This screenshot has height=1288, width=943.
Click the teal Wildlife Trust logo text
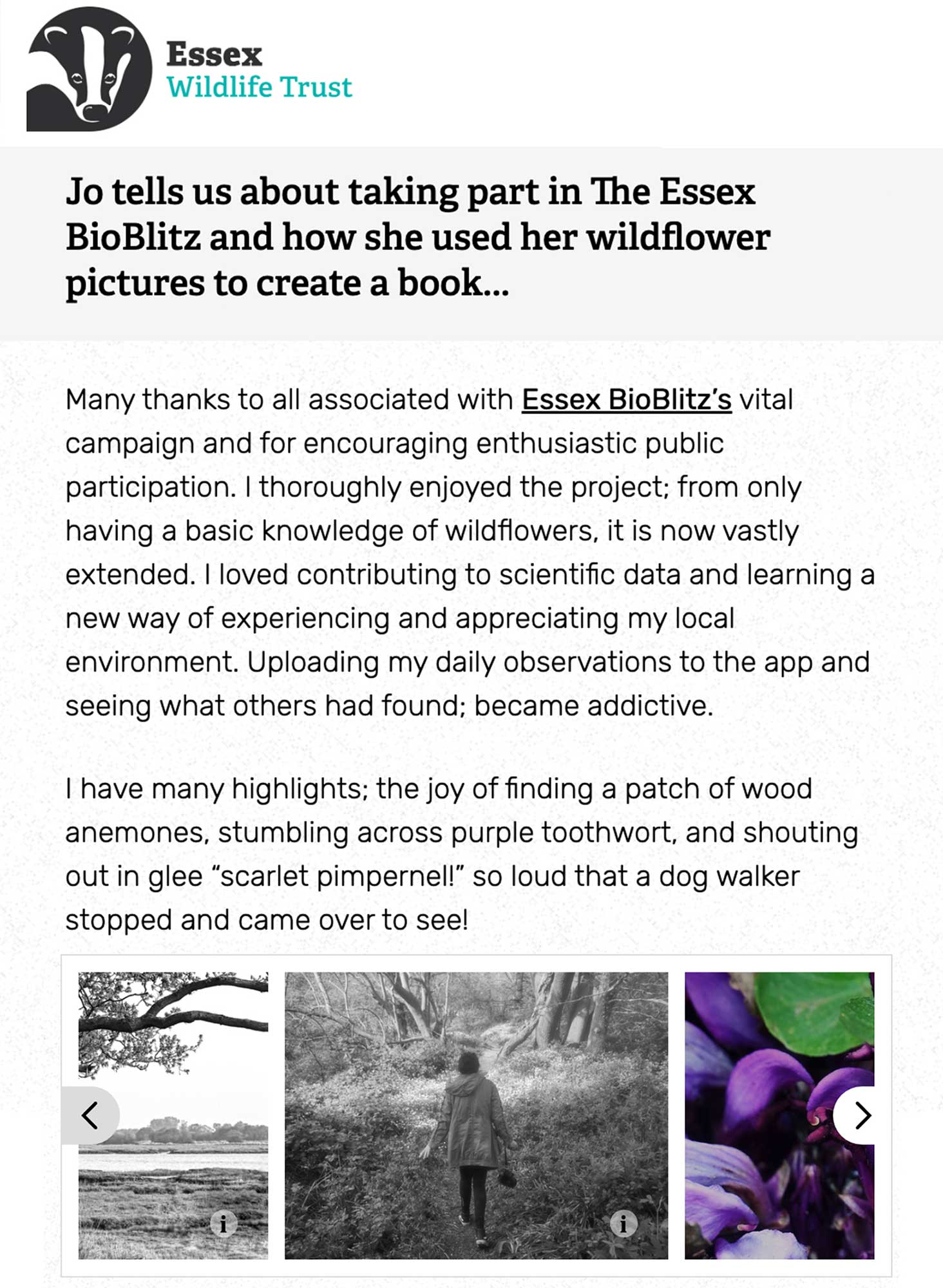tap(260, 86)
